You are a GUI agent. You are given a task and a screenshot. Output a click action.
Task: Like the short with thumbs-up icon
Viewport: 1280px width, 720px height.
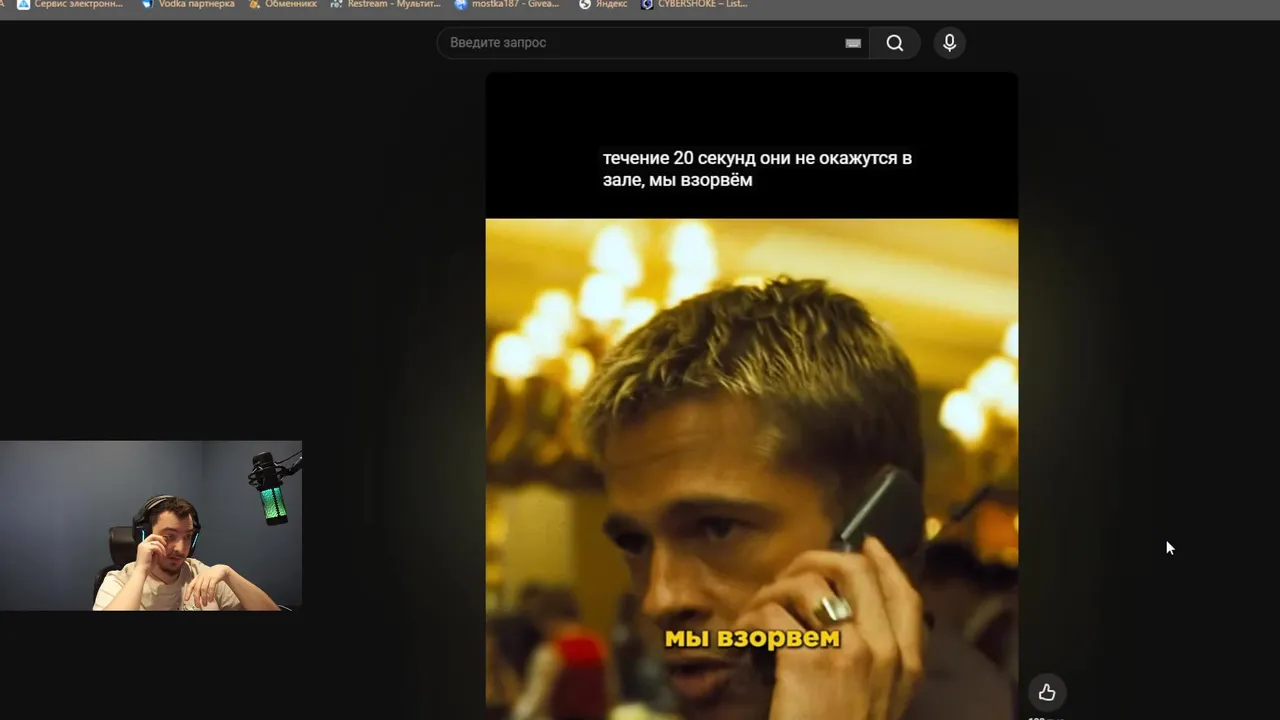tap(1047, 692)
